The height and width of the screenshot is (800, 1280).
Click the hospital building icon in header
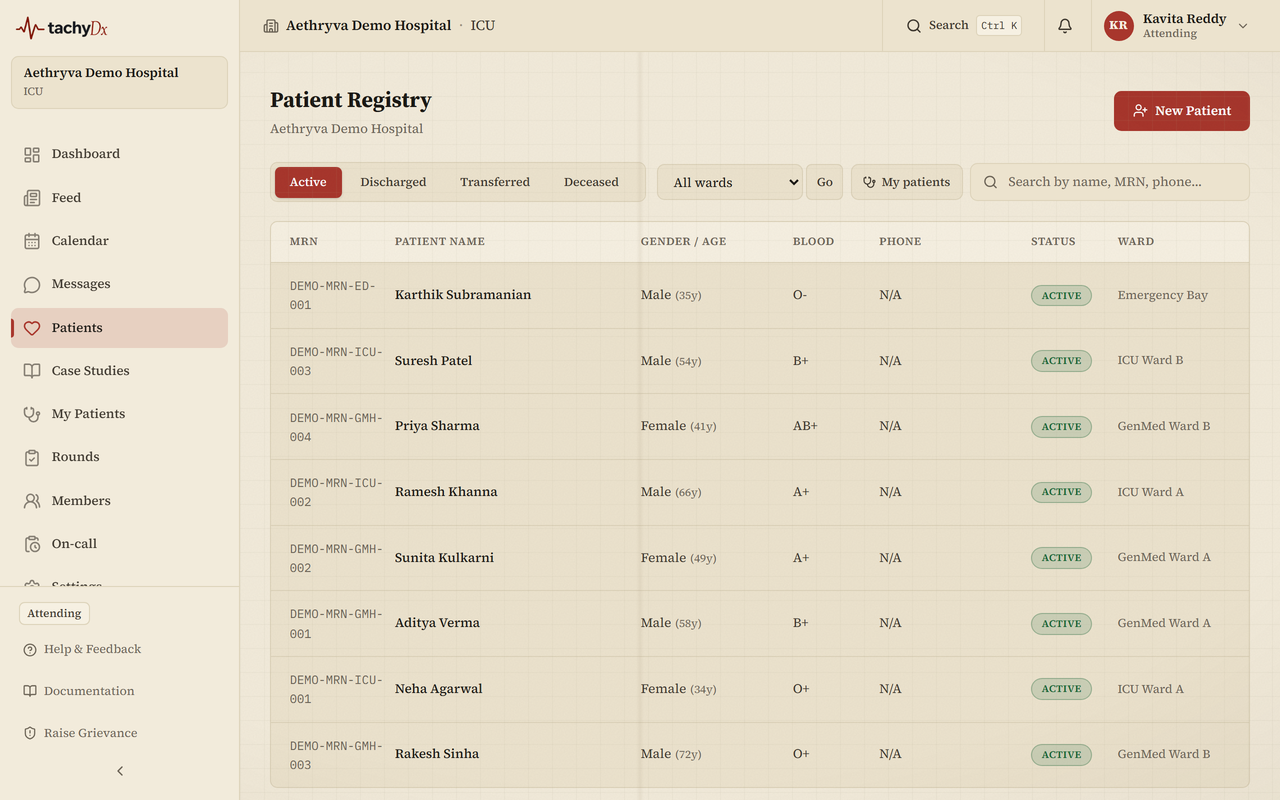click(x=271, y=26)
